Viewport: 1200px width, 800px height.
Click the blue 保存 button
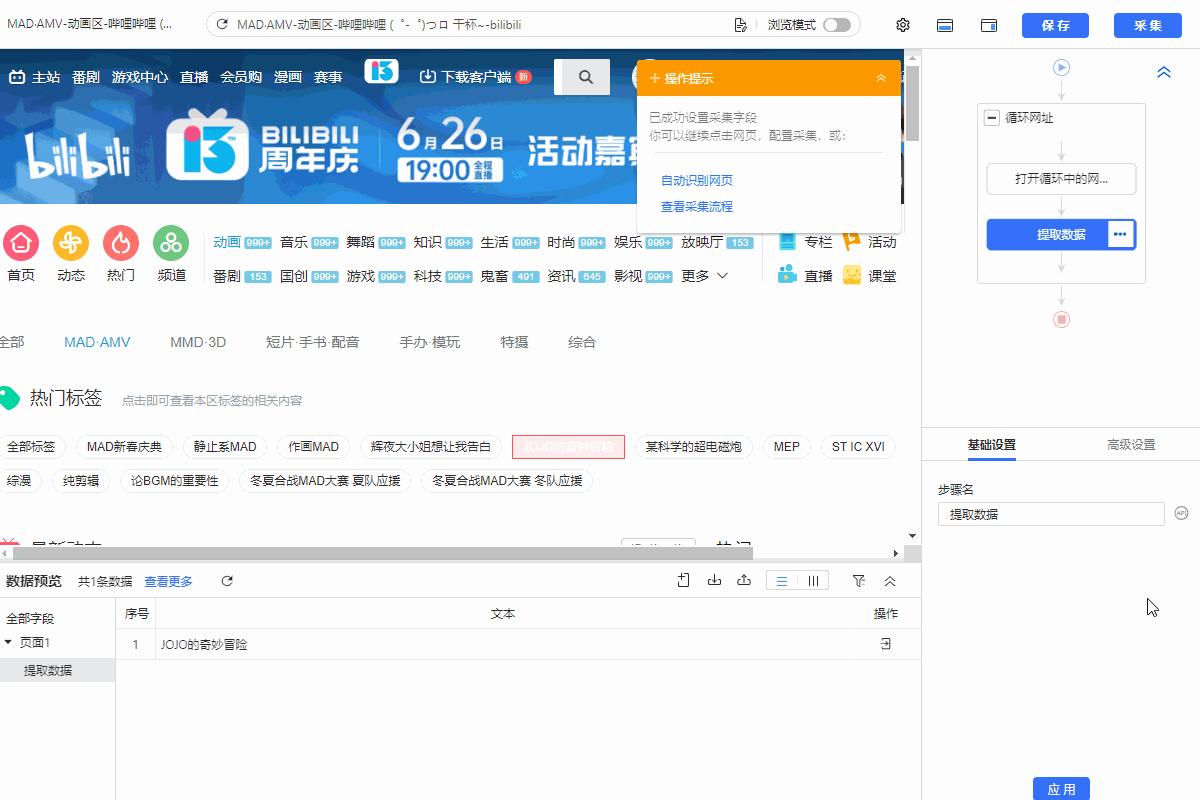tap(1055, 25)
